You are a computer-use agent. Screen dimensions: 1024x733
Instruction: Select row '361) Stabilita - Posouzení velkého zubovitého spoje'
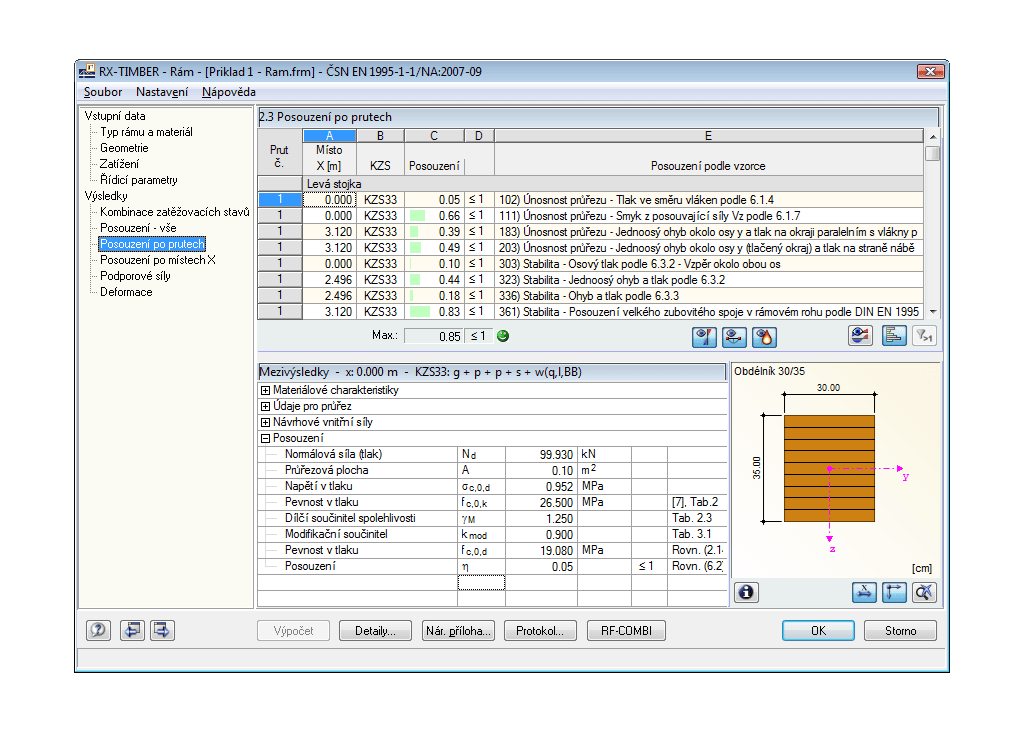pyautogui.click(x=709, y=312)
